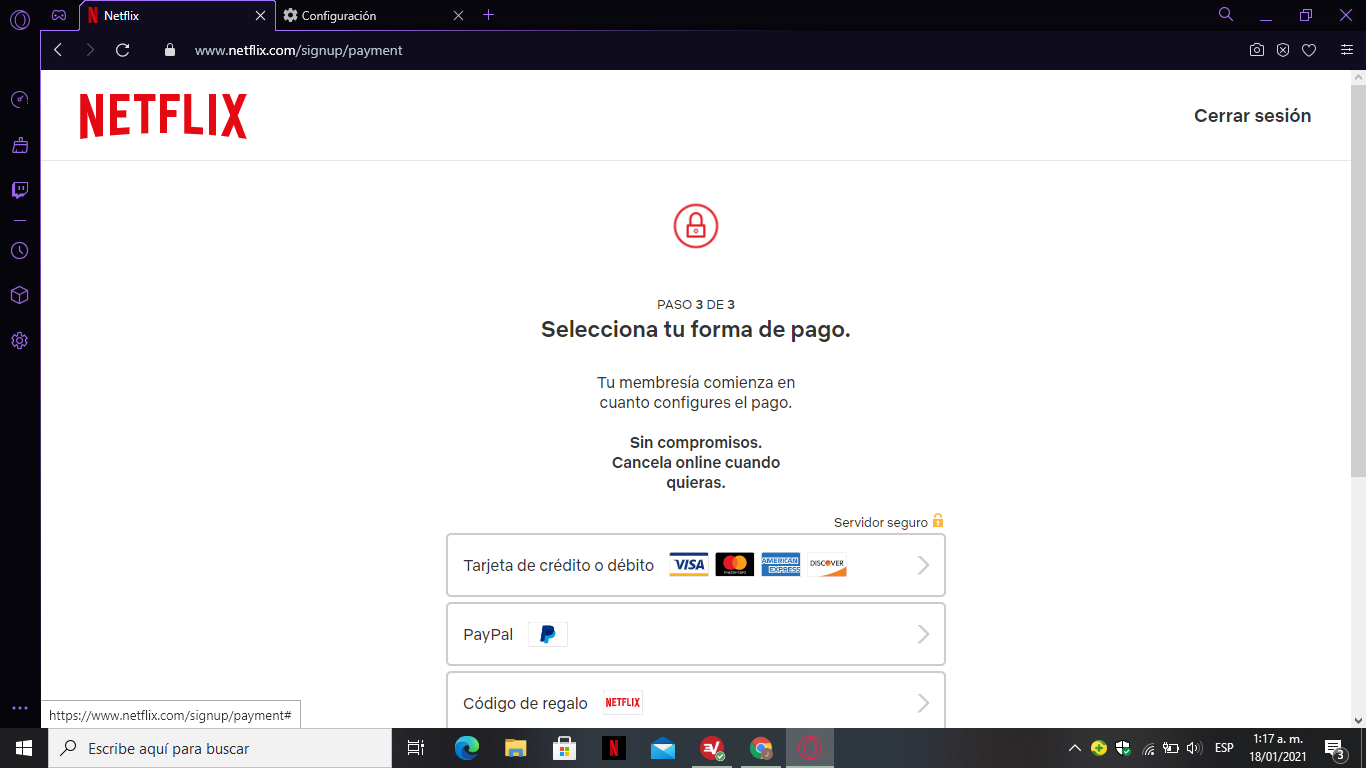This screenshot has height=768, width=1366.
Task: Click the volume speaker tray icon
Action: 1193,748
